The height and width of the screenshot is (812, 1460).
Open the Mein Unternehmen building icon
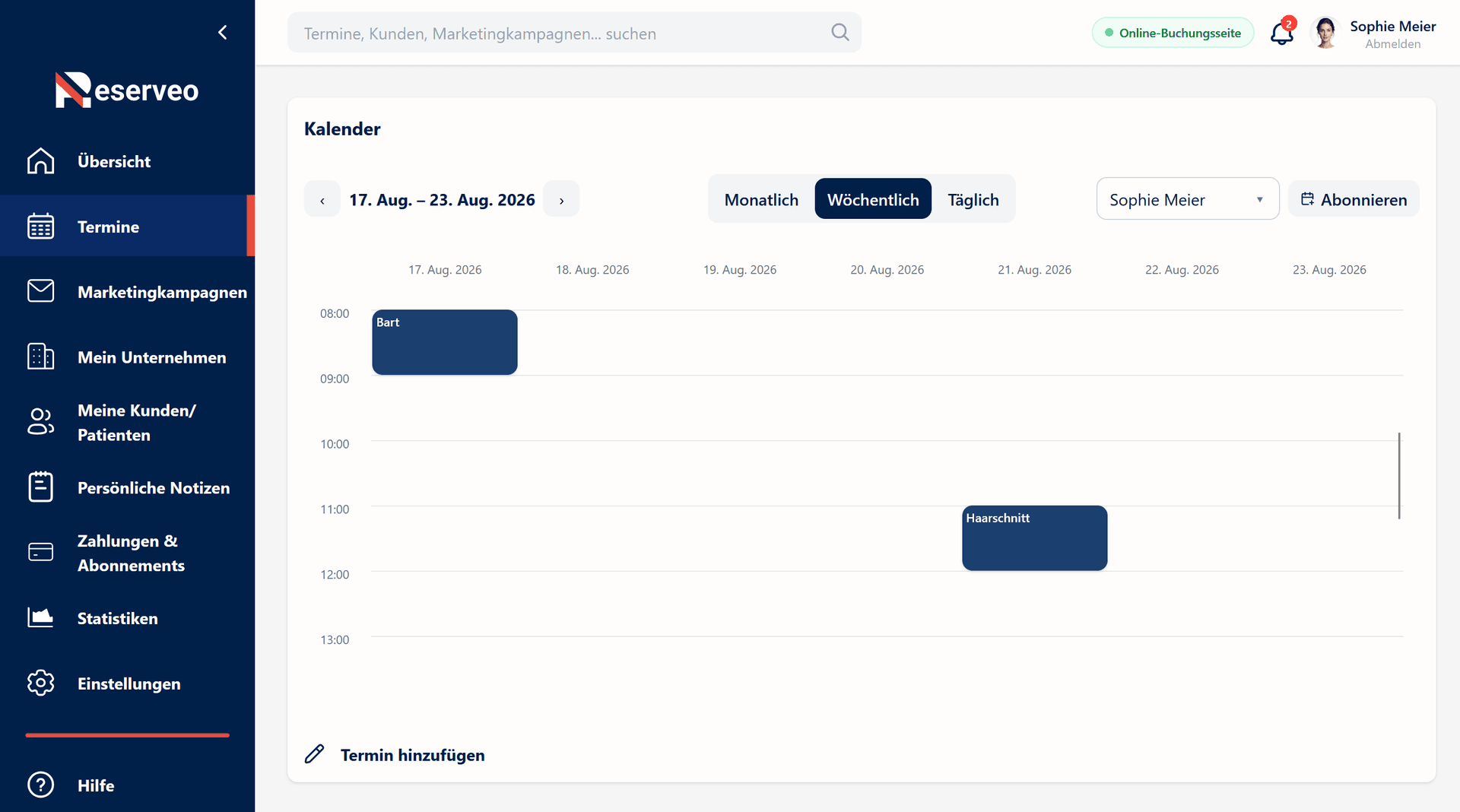[41, 357]
